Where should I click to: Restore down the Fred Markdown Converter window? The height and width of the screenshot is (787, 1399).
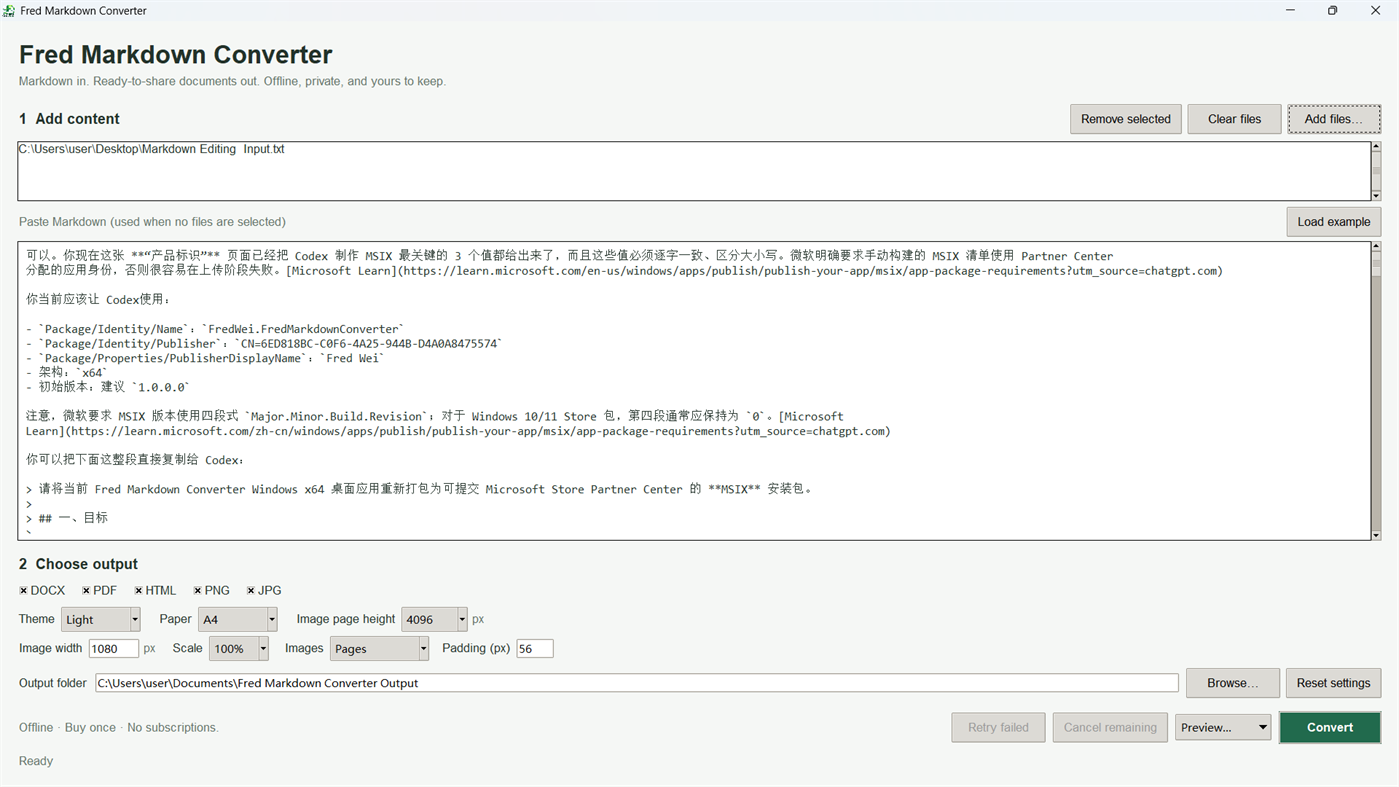(1333, 11)
